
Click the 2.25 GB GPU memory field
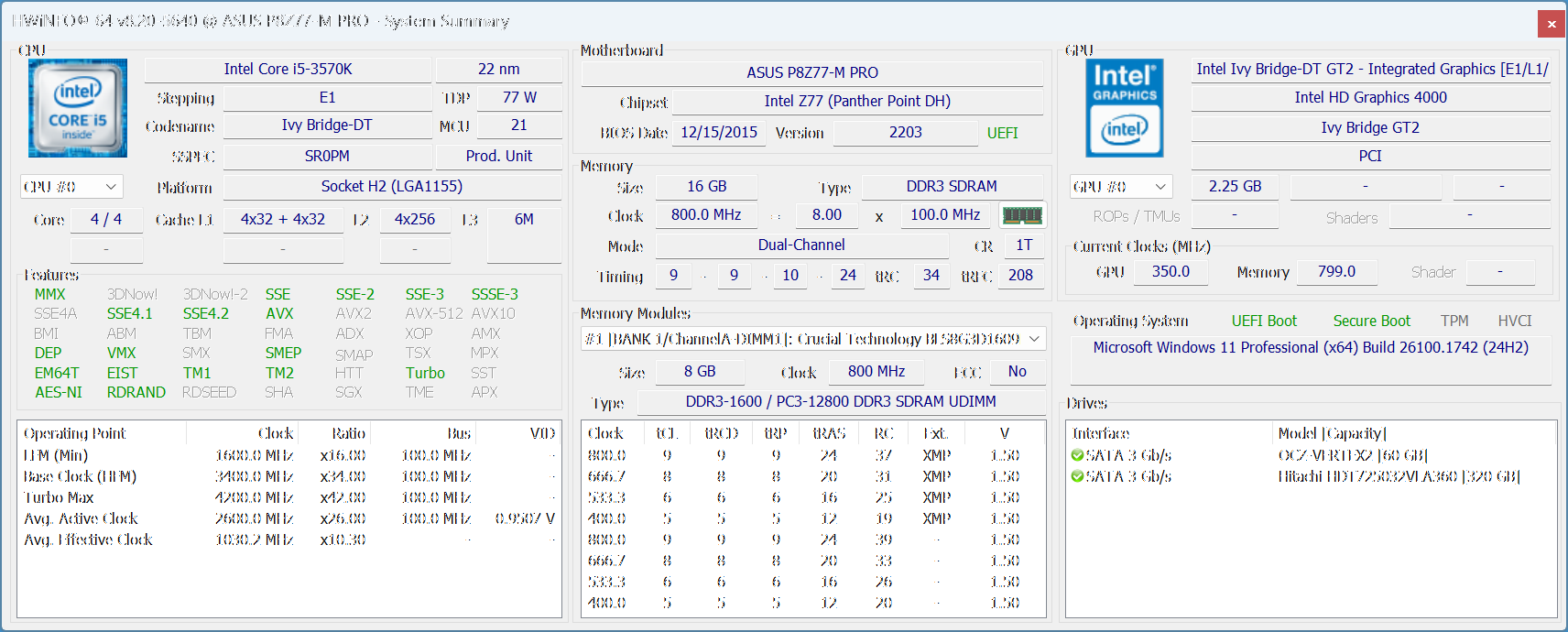(1235, 187)
